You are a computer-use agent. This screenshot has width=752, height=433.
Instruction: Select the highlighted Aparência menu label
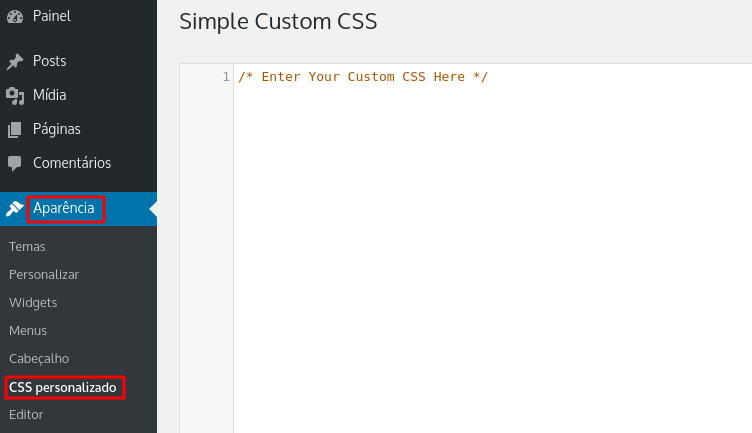[x=64, y=208]
